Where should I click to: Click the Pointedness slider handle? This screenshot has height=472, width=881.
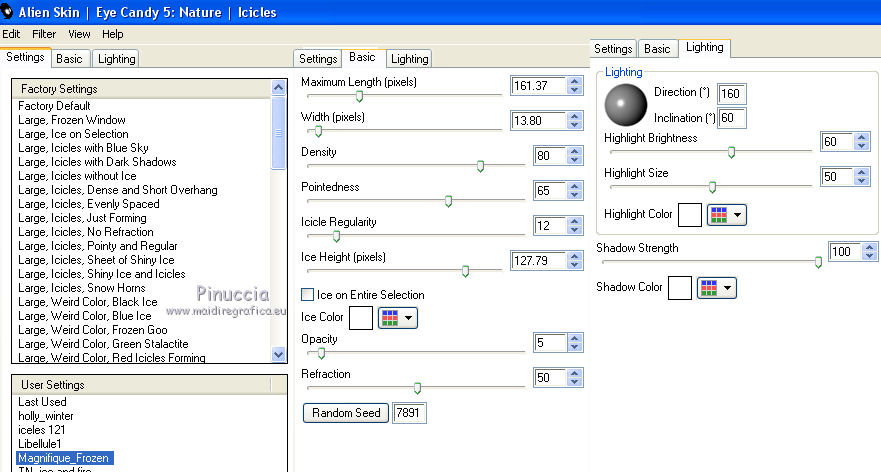pos(448,201)
